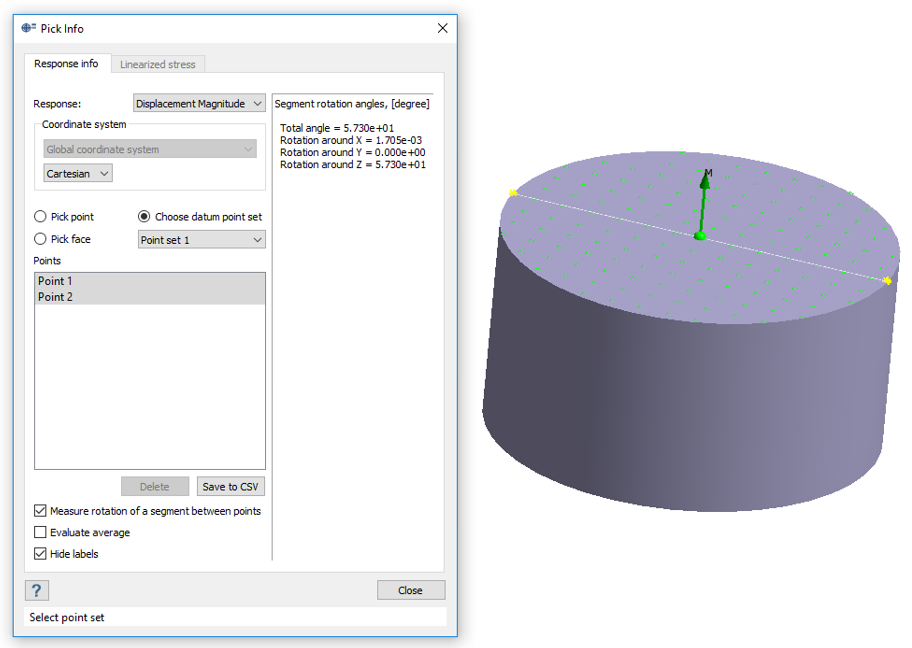Screen dimensions: 912x648
Task: Click the Save to CSV button
Action: 230,487
